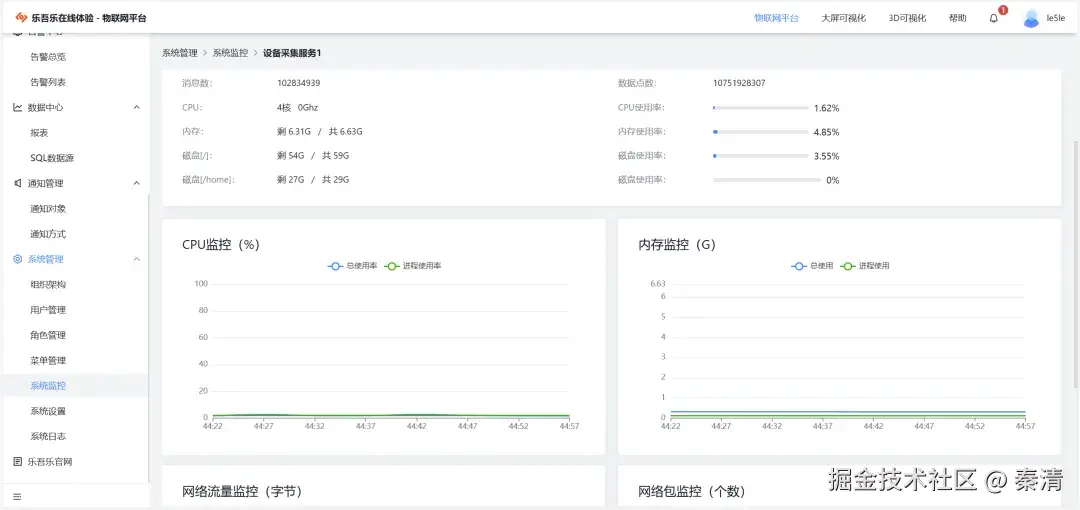The width and height of the screenshot is (1080, 510).
Task: Click 设备采集服务1 breadcrumb text
Action: pos(292,53)
